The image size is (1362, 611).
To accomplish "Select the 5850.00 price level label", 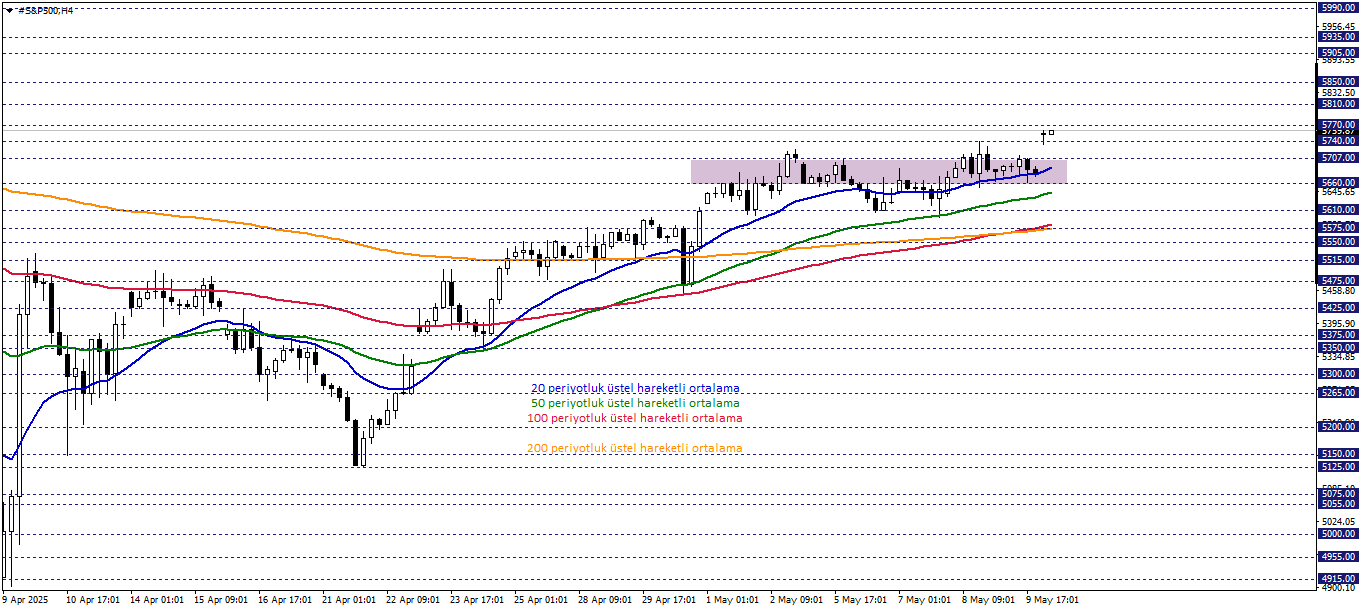I will click(1338, 81).
